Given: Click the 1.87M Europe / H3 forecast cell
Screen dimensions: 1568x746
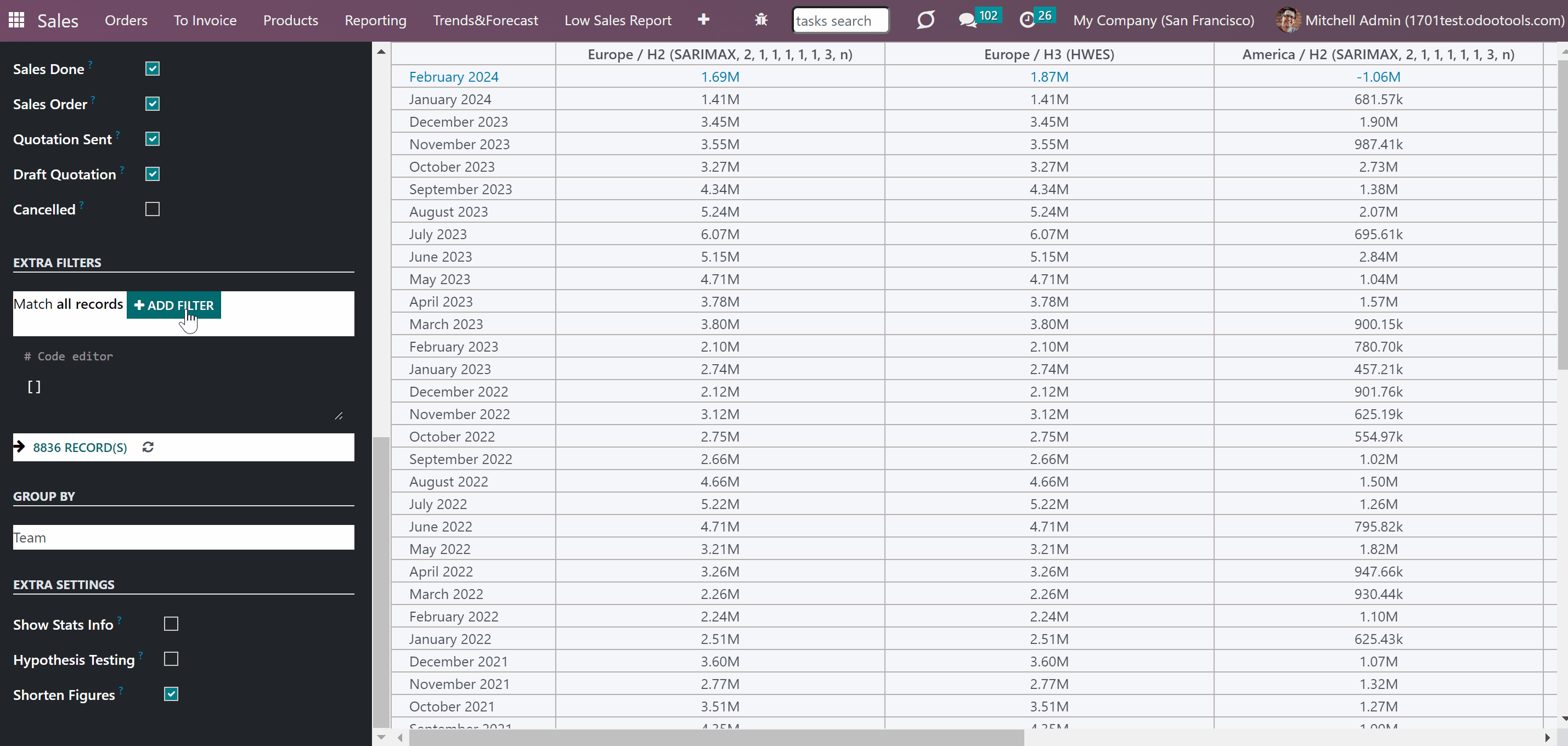Looking at the screenshot, I should point(1049,77).
